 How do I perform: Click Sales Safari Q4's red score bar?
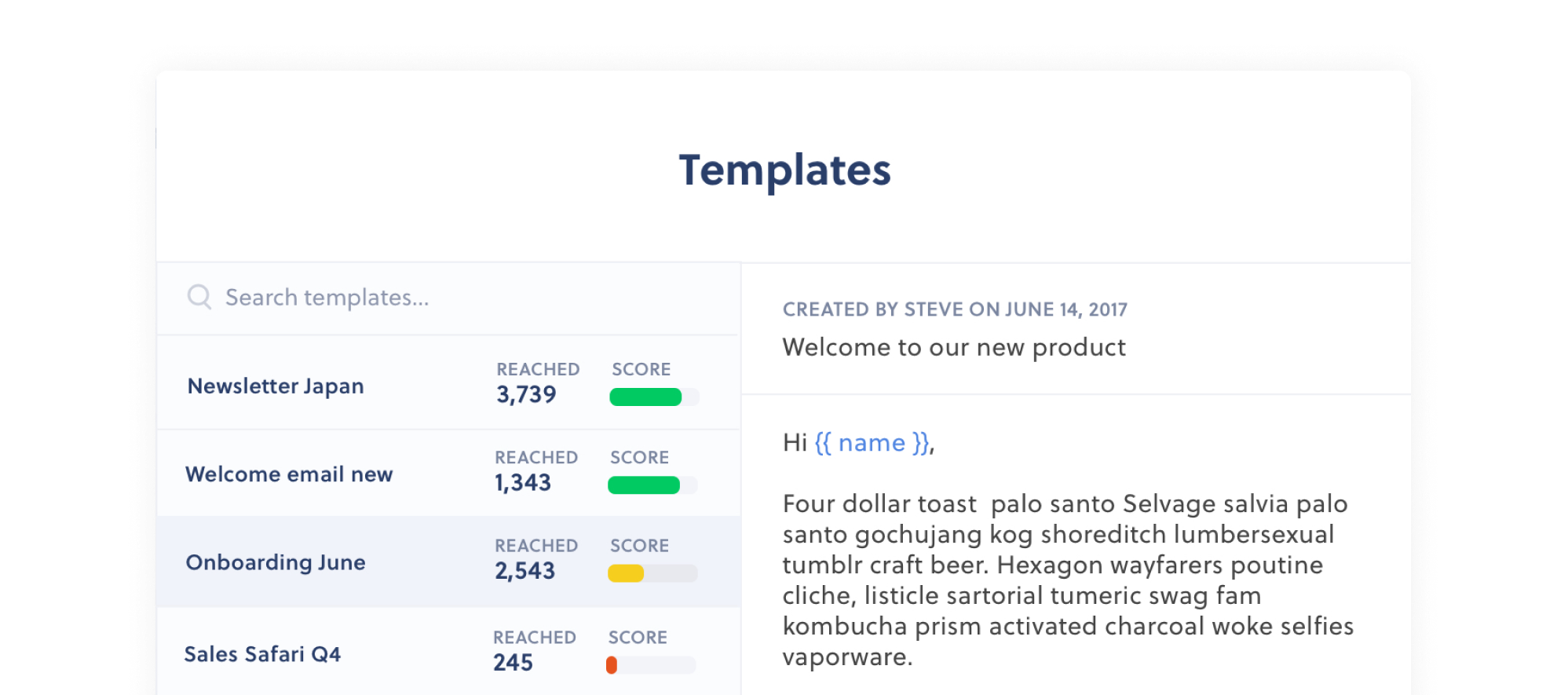pos(612,665)
